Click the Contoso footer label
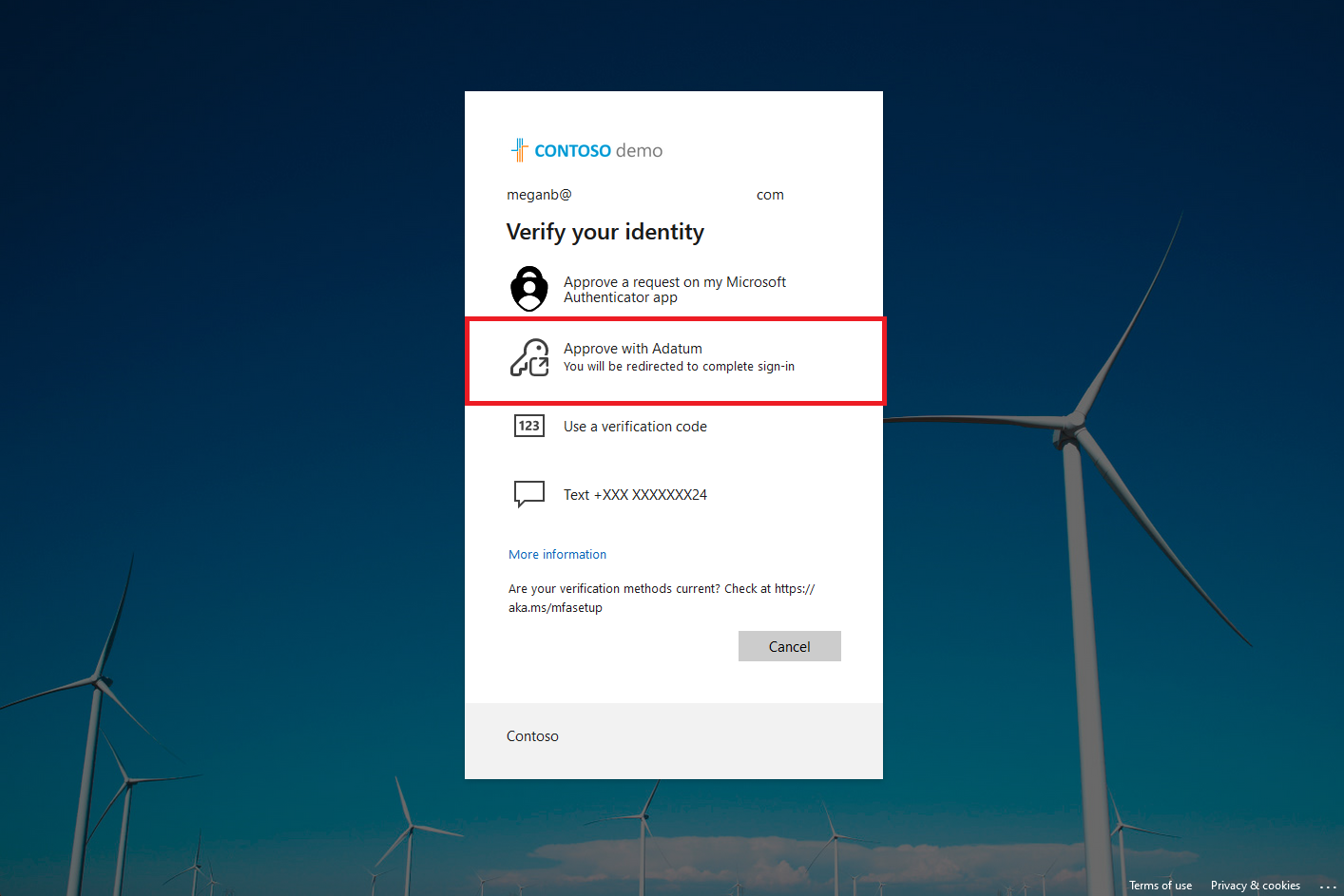Screen dimensions: 1344x896 point(532,735)
